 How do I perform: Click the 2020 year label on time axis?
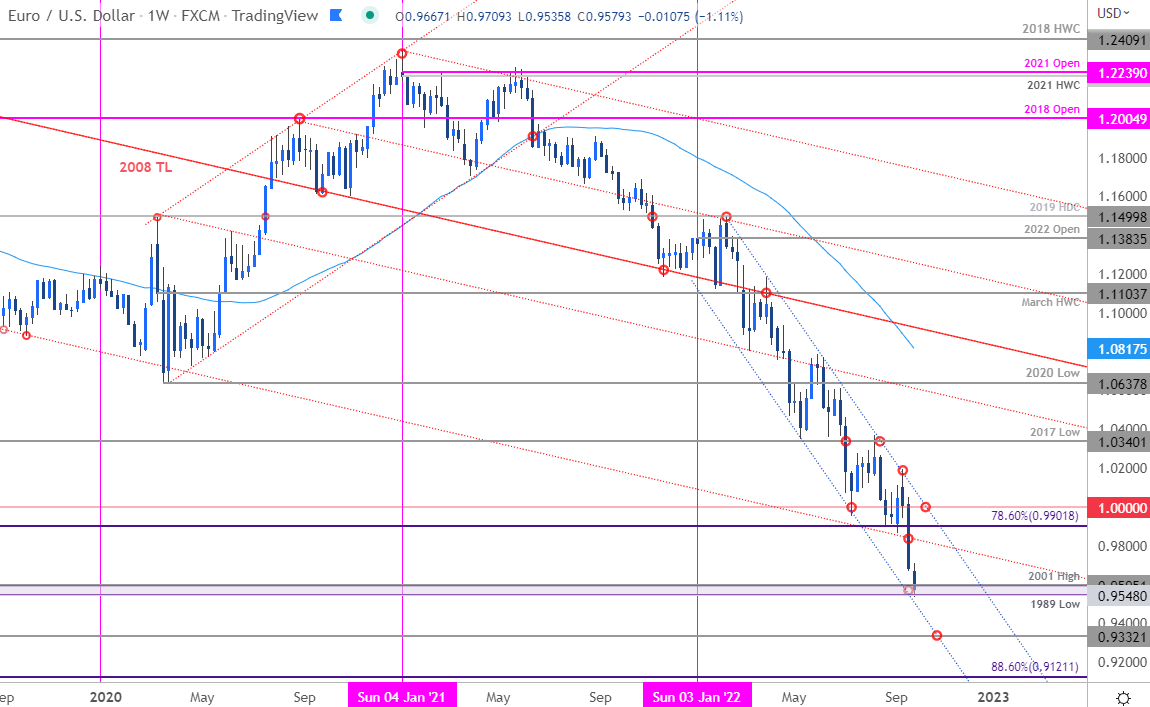click(106, 696)
